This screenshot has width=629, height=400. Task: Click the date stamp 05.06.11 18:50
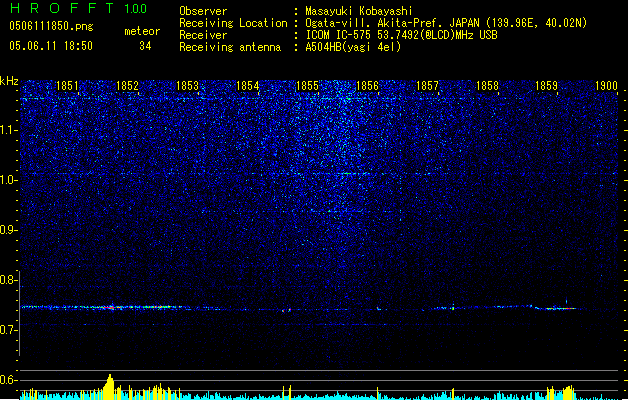click(x=51, y=46)
